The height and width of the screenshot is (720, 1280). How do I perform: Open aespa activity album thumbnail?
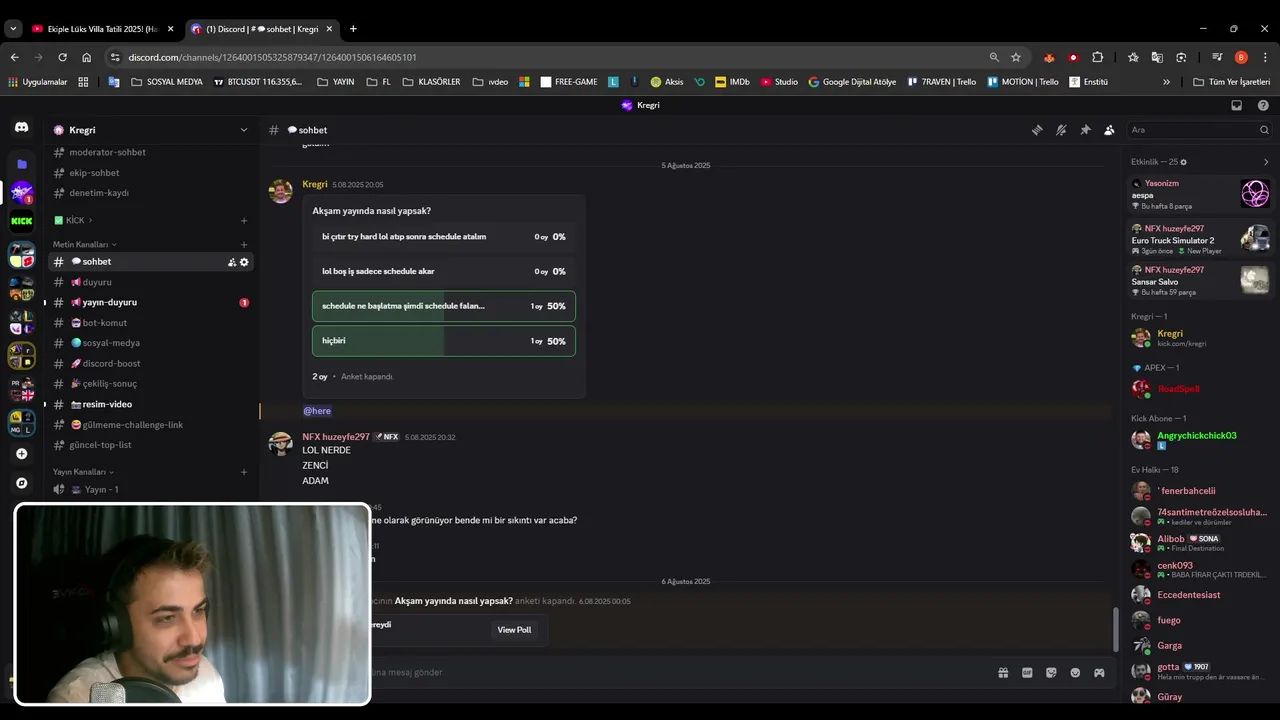tap(1255, 194)
